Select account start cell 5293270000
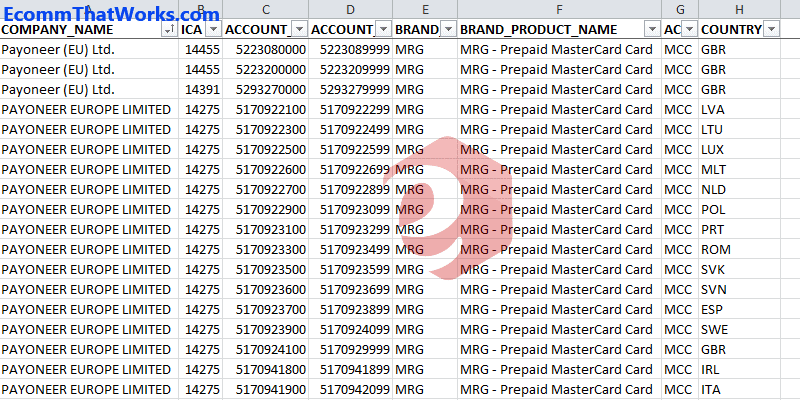This screenshot has height=400, width=800. coord(266,89)
